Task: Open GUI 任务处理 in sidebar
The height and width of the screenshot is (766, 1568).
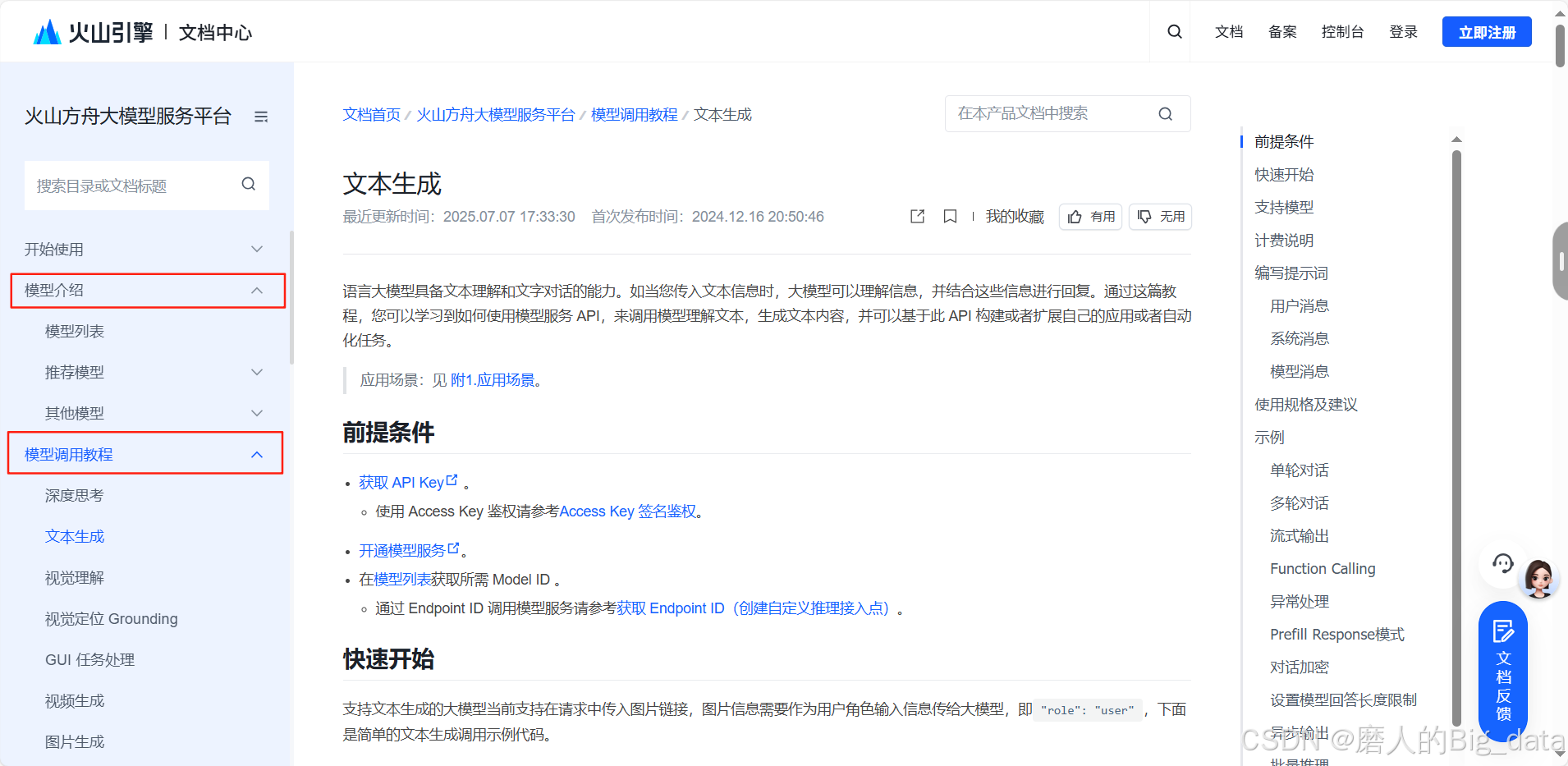Action: tap(89, 659)
